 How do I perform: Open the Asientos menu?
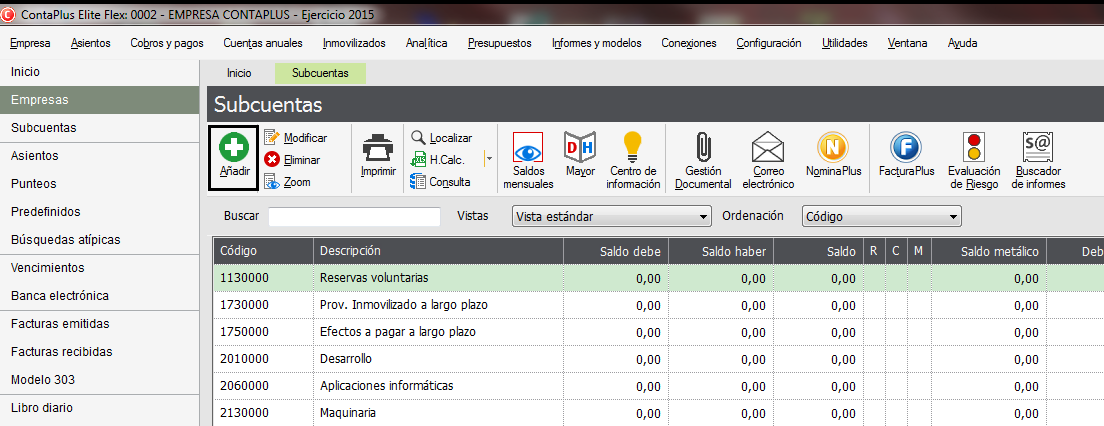(x=91, y=43)
